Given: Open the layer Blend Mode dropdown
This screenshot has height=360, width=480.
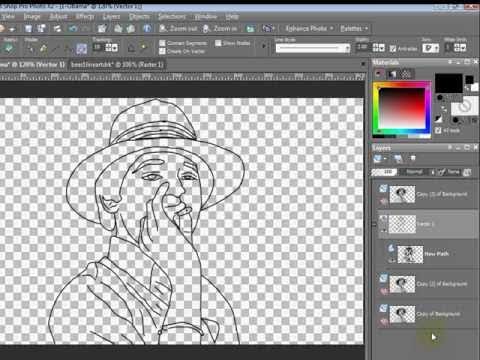Looking at the screenshot, I should [x=417, y=172].
